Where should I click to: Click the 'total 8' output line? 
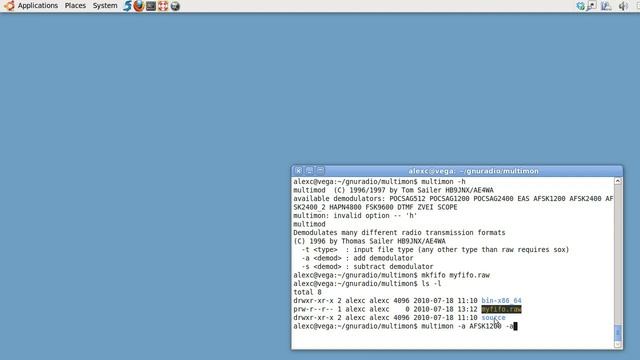click(x=307, y=292)
